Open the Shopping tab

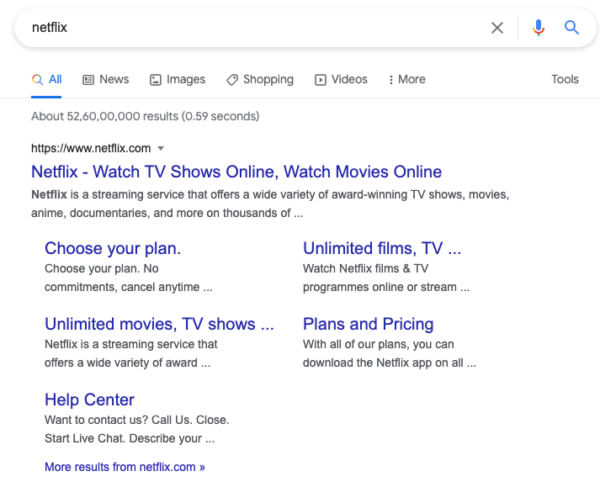(x=260, y=80)
